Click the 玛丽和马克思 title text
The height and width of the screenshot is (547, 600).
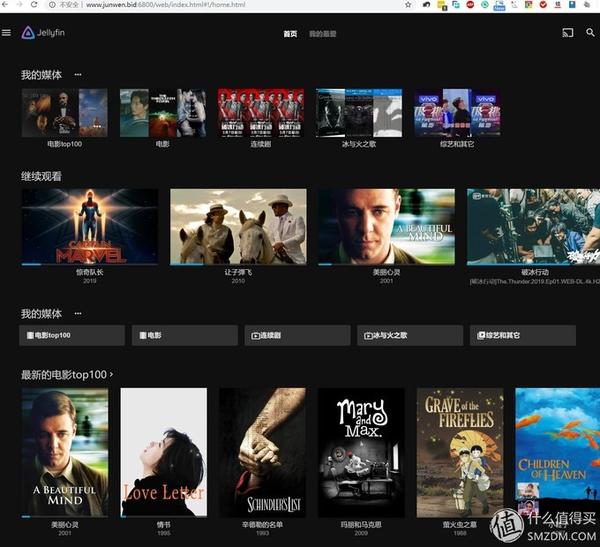[361, 524]
